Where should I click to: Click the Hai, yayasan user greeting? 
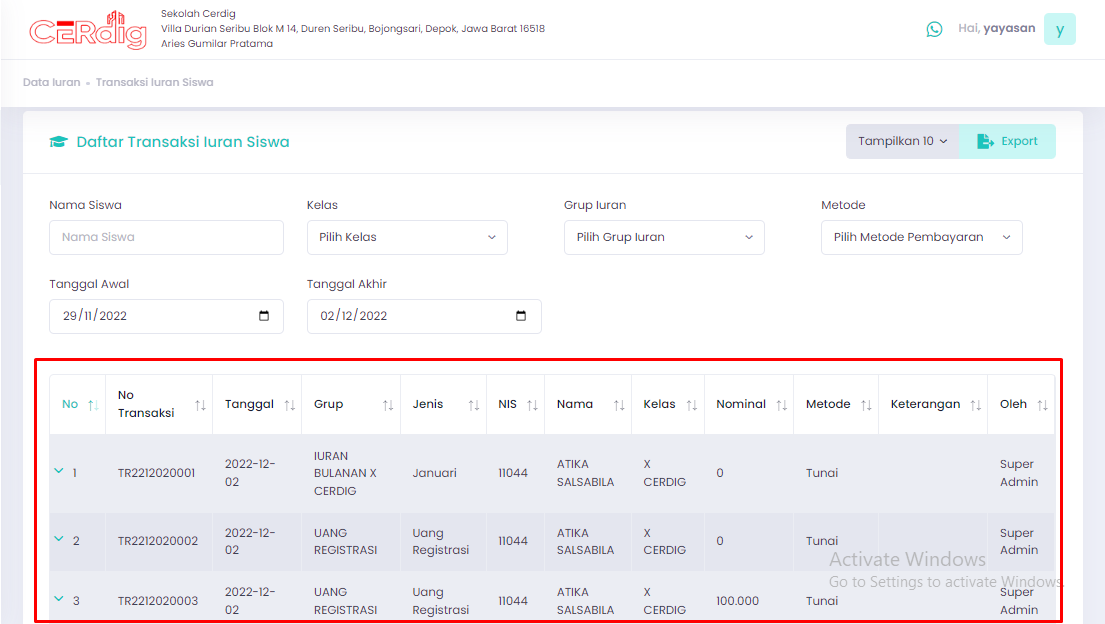[x=996, y=28]
